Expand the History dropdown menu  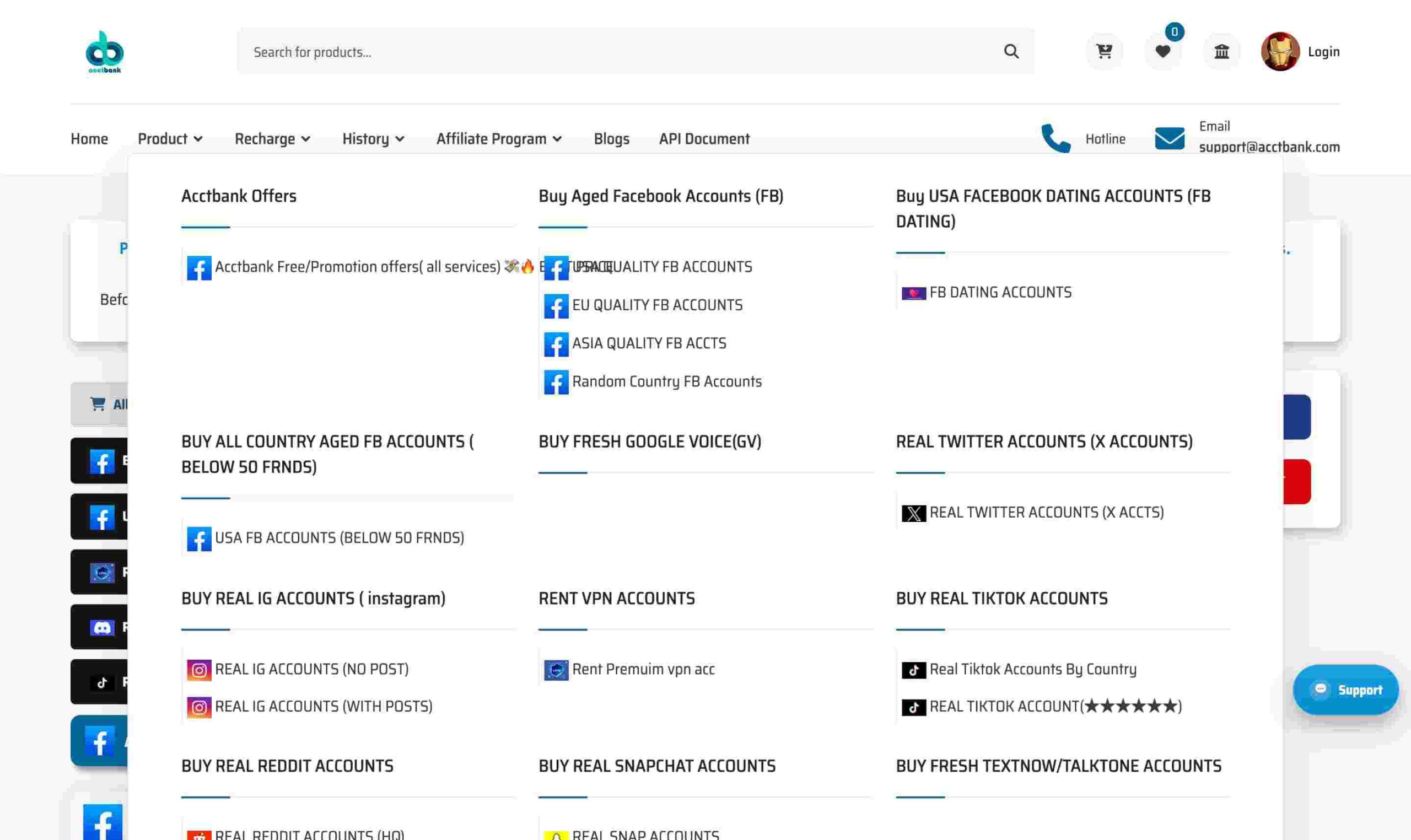tap(373, 139)
